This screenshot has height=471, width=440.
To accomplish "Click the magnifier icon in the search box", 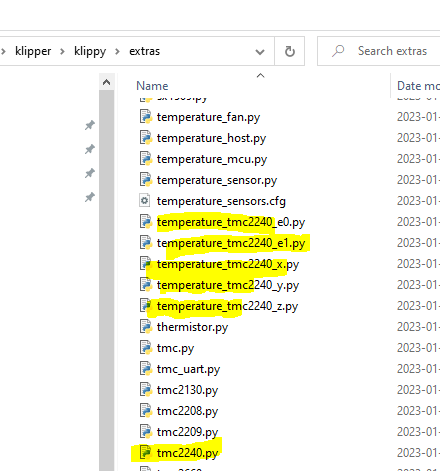I will tap(338, 51).
